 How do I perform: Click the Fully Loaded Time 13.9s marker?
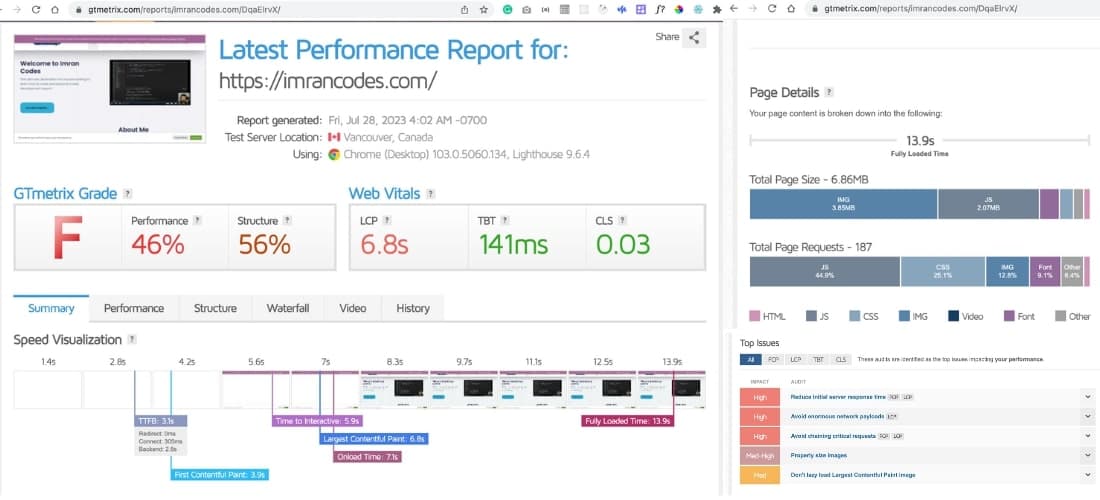[627, 421]
